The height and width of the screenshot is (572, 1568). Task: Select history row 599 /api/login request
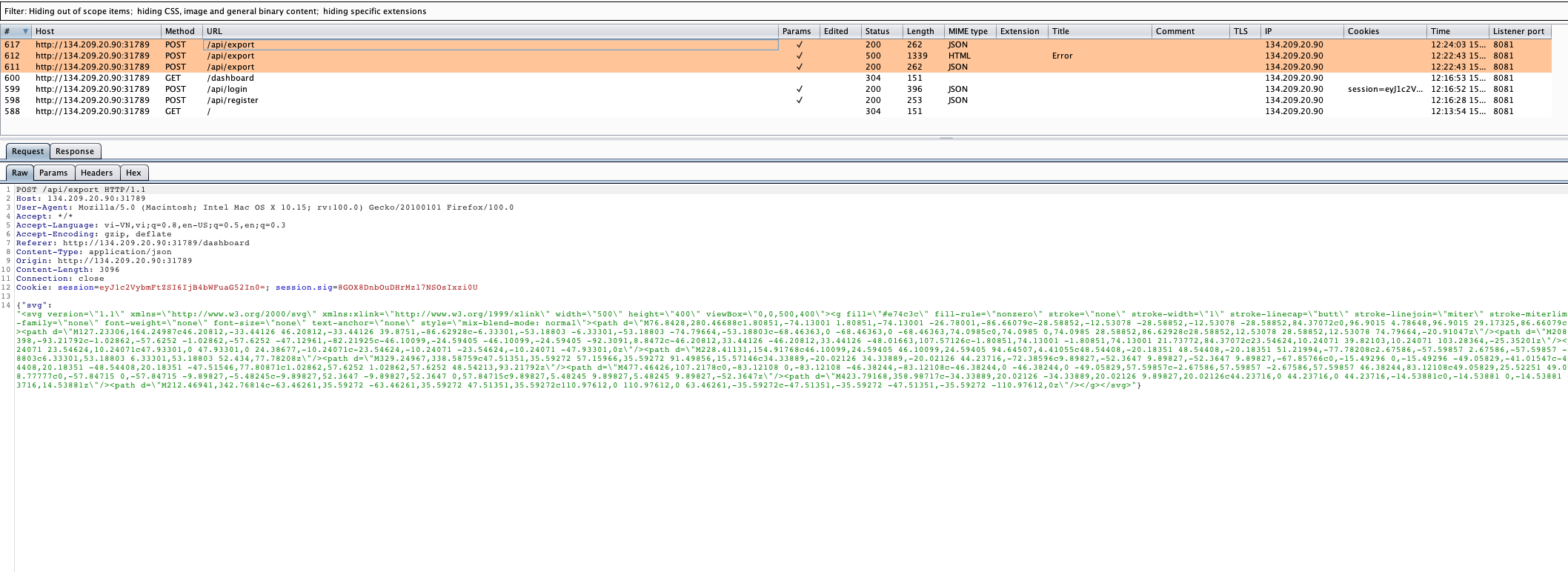[776, 89]
